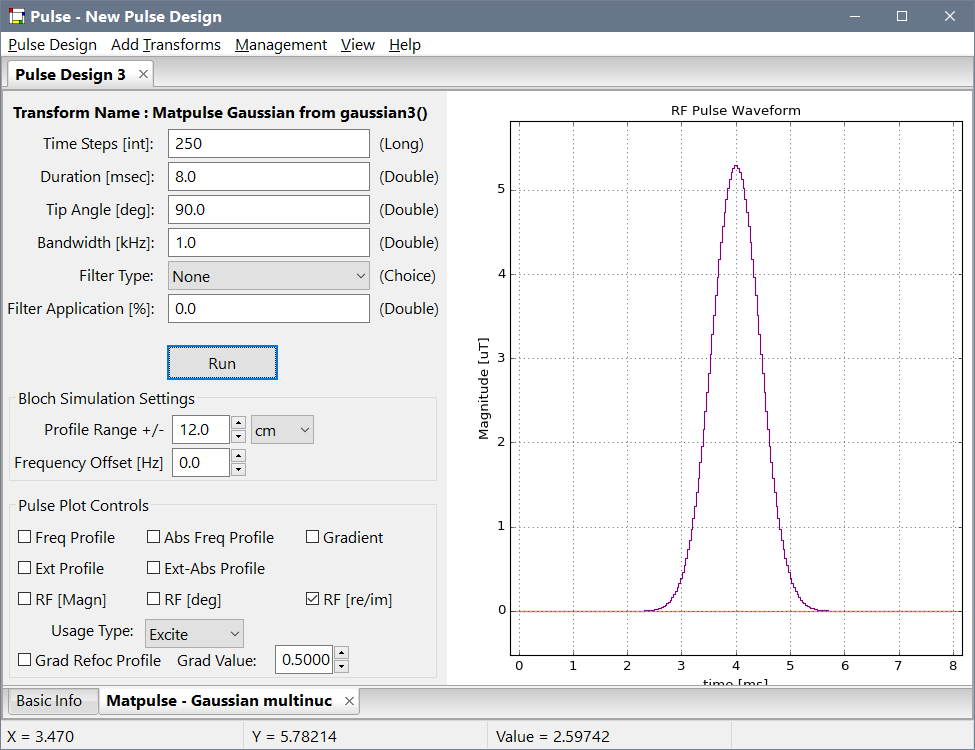Decrease Grad Value with down arrow

coord(341,667)
